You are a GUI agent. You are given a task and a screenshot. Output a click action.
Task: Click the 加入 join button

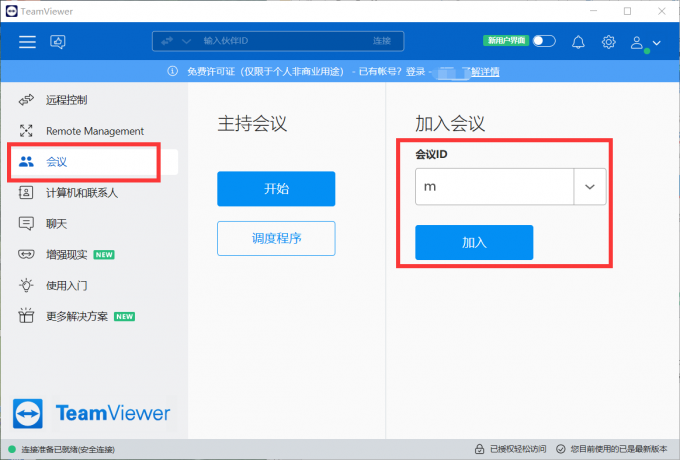(474, 242)
